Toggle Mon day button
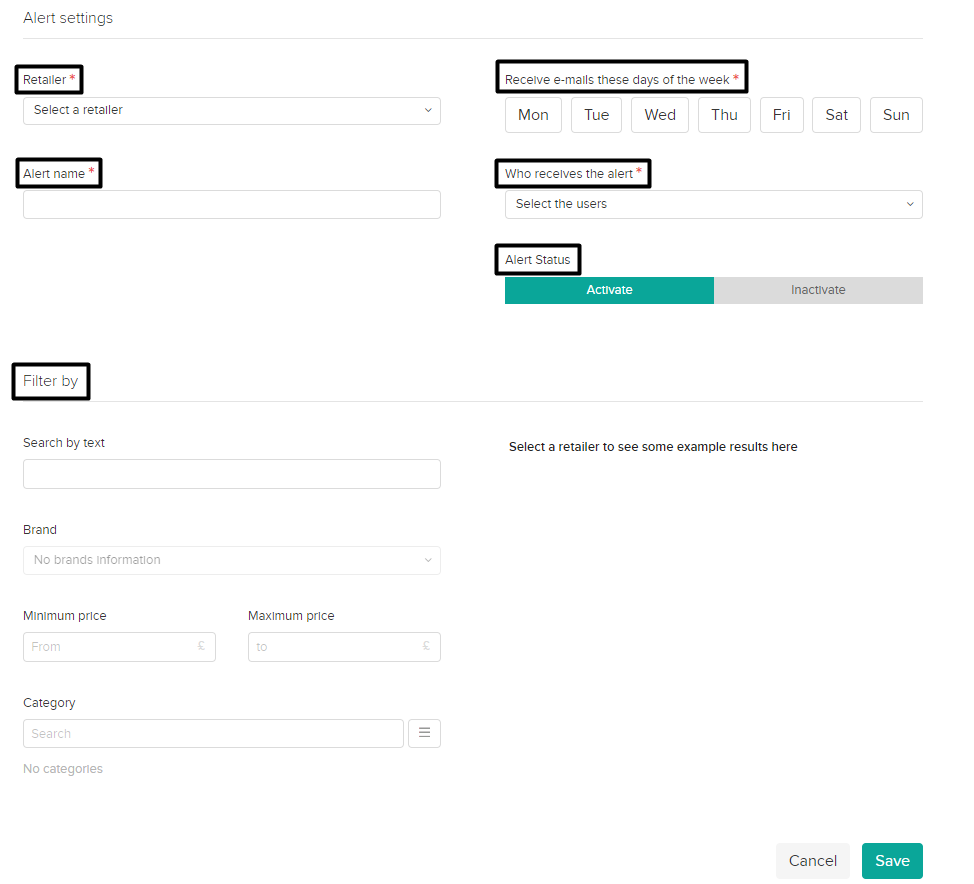 pyautogui.click(x=533, y=115)
